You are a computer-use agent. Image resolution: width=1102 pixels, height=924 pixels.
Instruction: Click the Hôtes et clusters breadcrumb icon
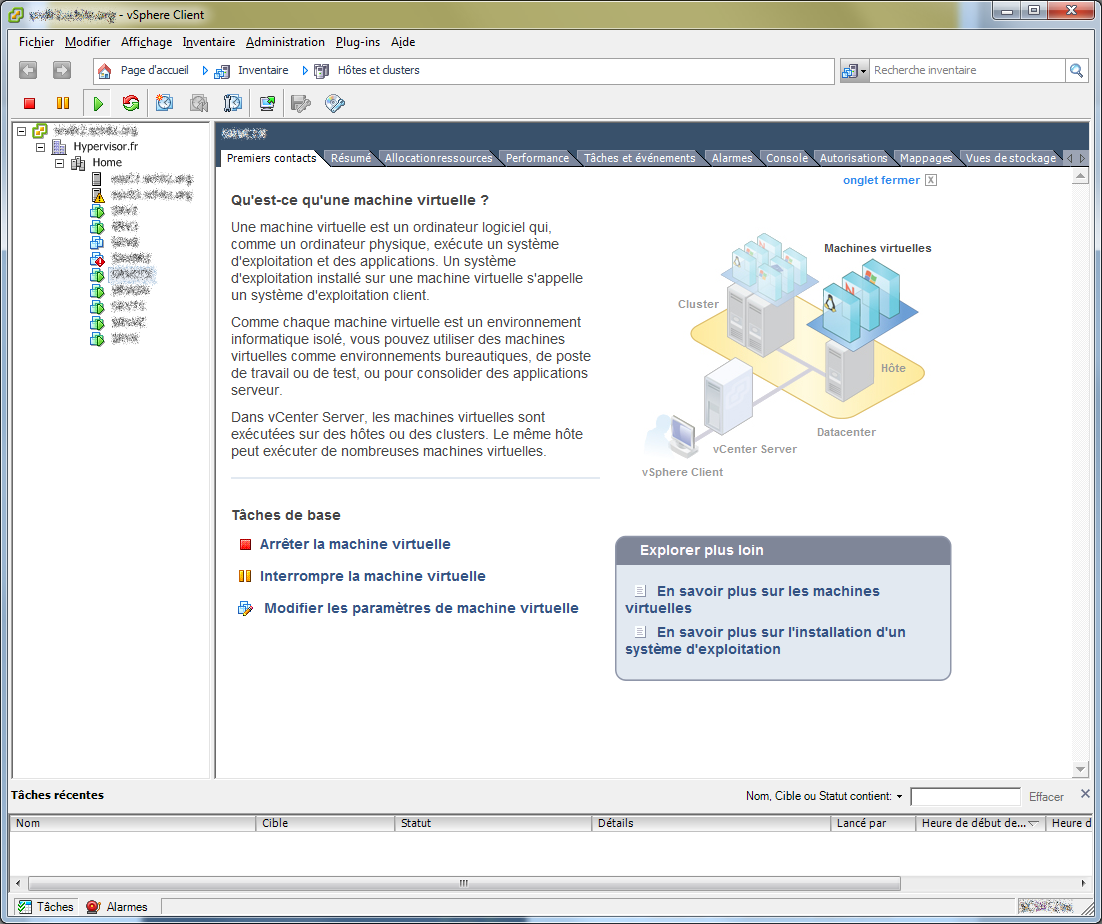[322, 71]
